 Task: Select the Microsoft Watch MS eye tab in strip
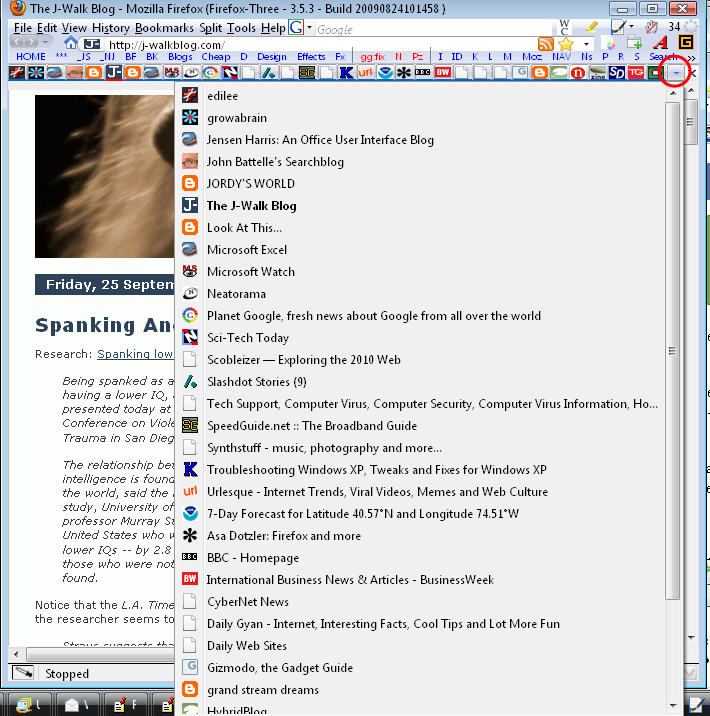172,73
